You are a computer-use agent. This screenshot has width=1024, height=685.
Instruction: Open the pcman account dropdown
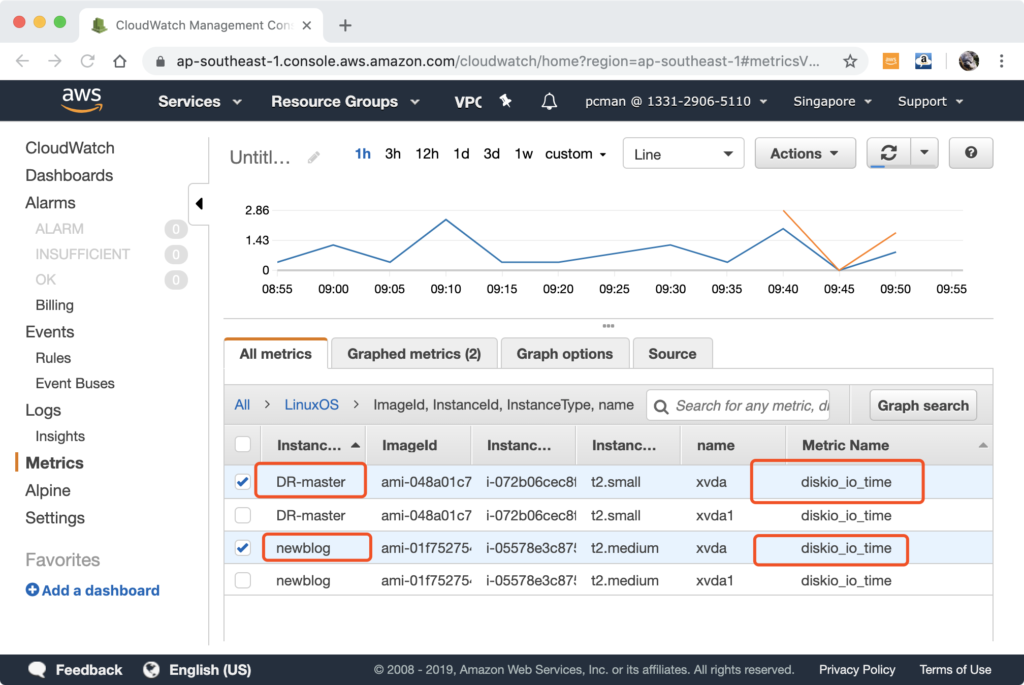[676, 101]
